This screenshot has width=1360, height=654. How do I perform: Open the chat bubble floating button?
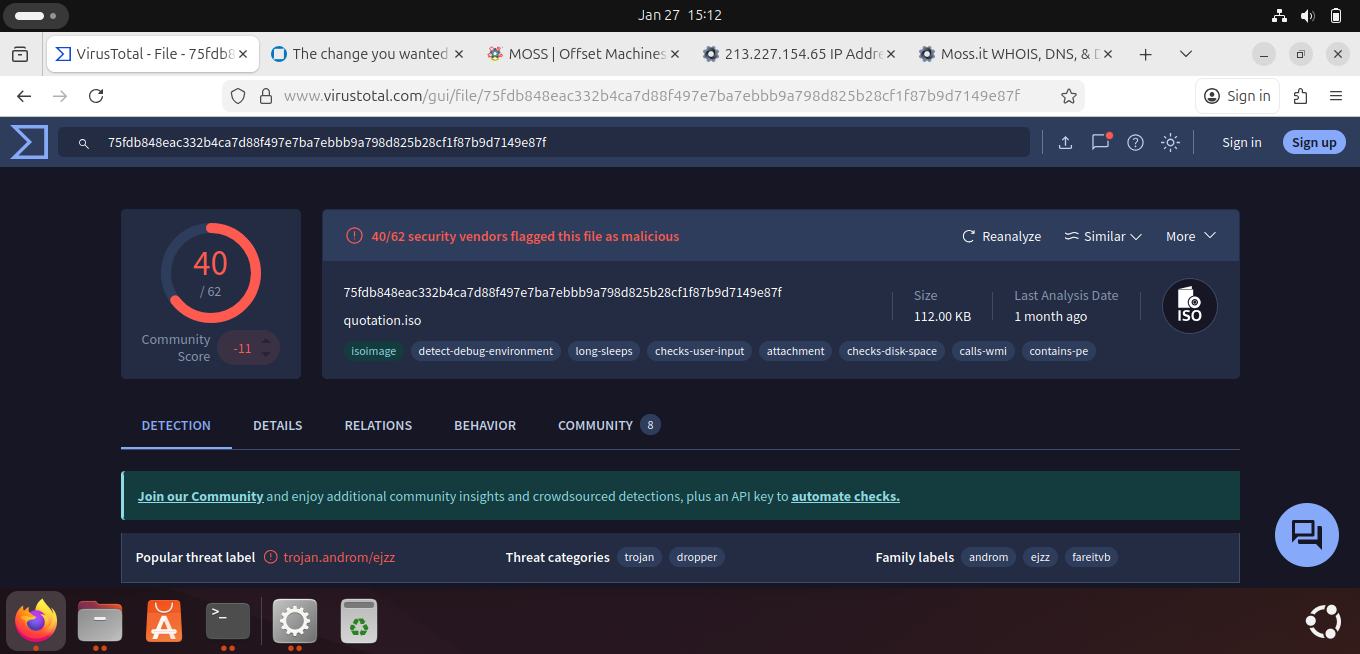[x=1306, y=535]
